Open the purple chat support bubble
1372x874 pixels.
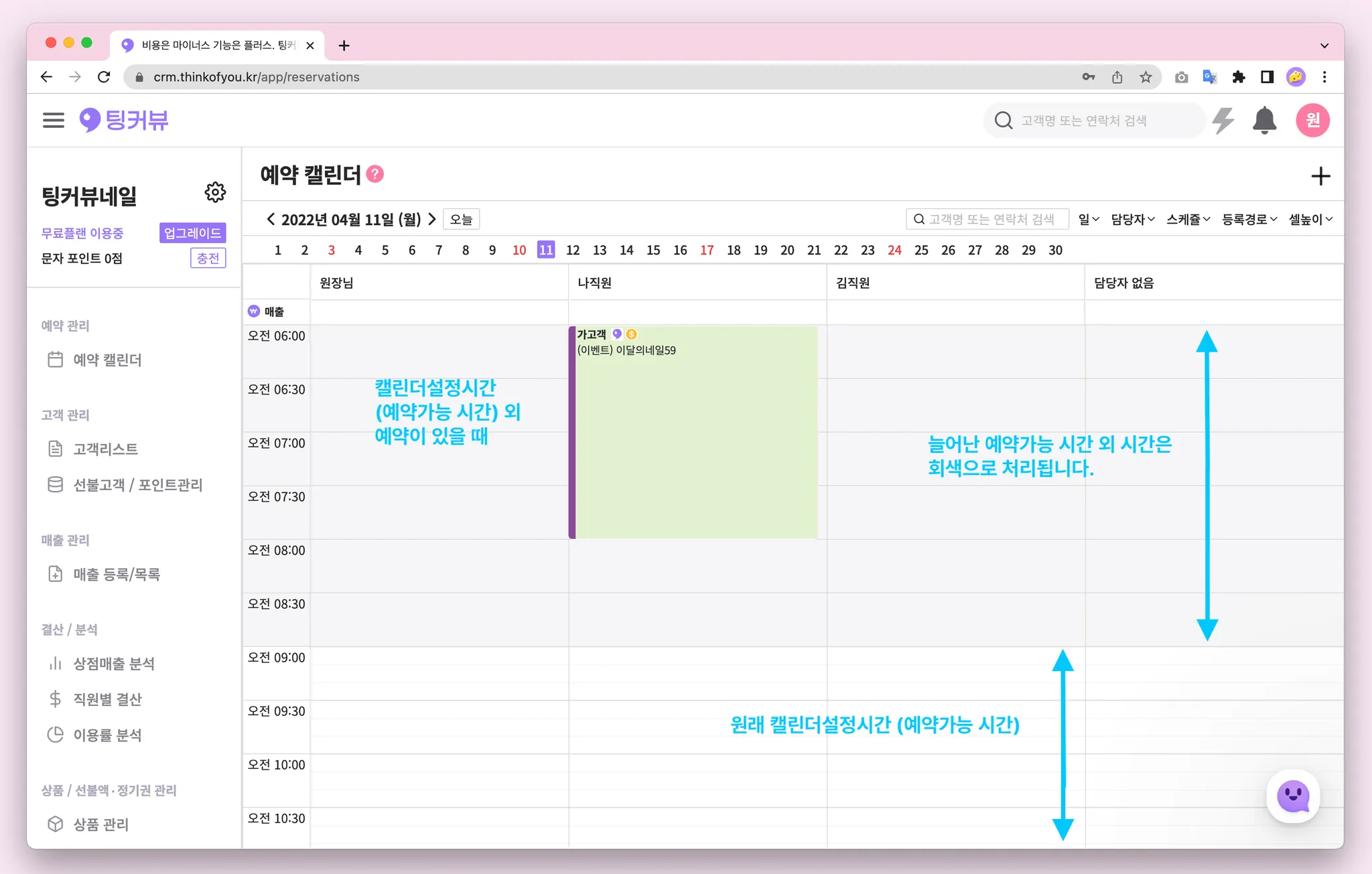(x=1293, y=796)
